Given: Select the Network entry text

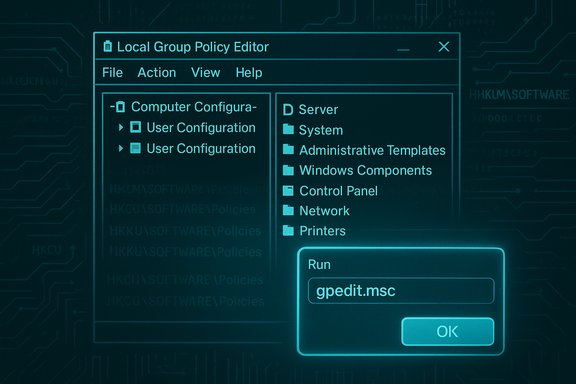Looking at the screenshot, I should click(324, 211).
